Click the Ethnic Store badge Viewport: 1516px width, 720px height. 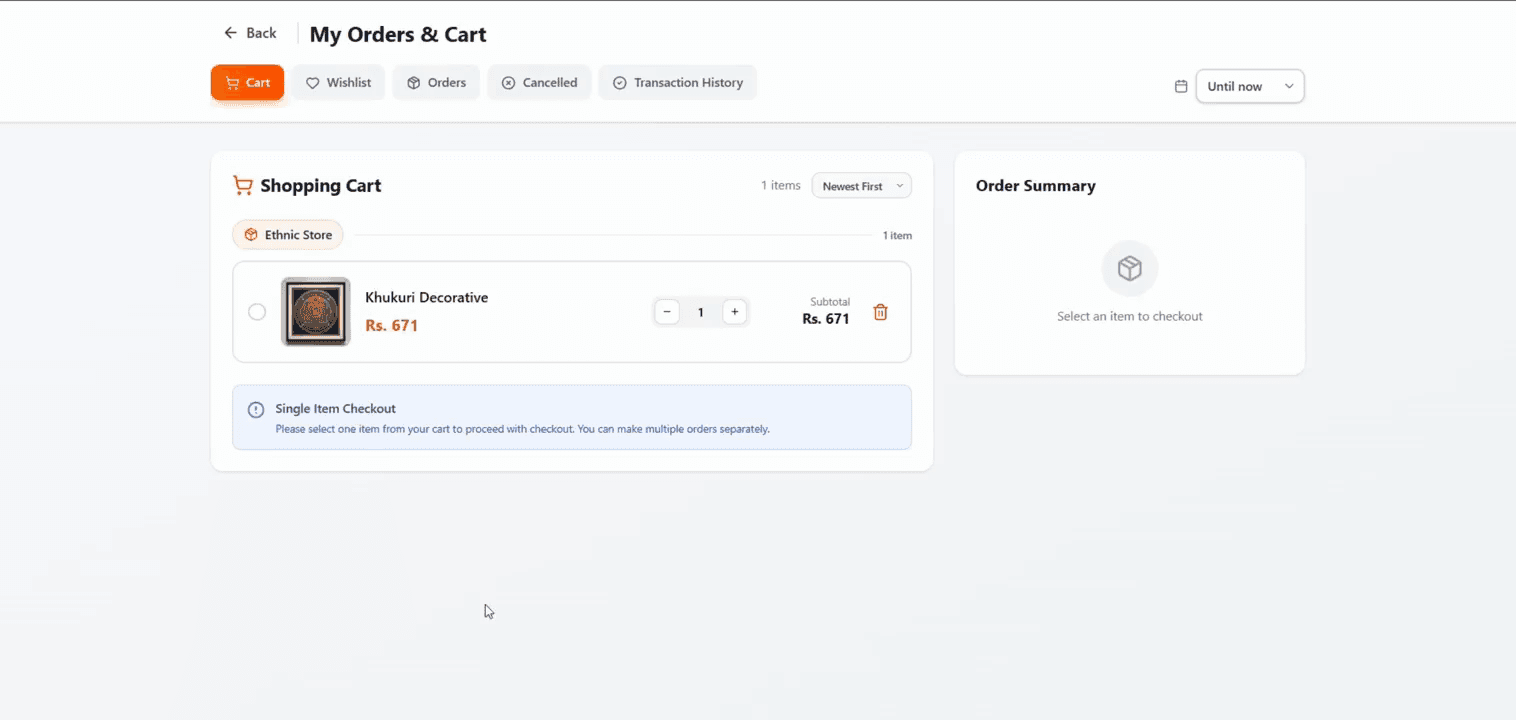tap(288, 235)
